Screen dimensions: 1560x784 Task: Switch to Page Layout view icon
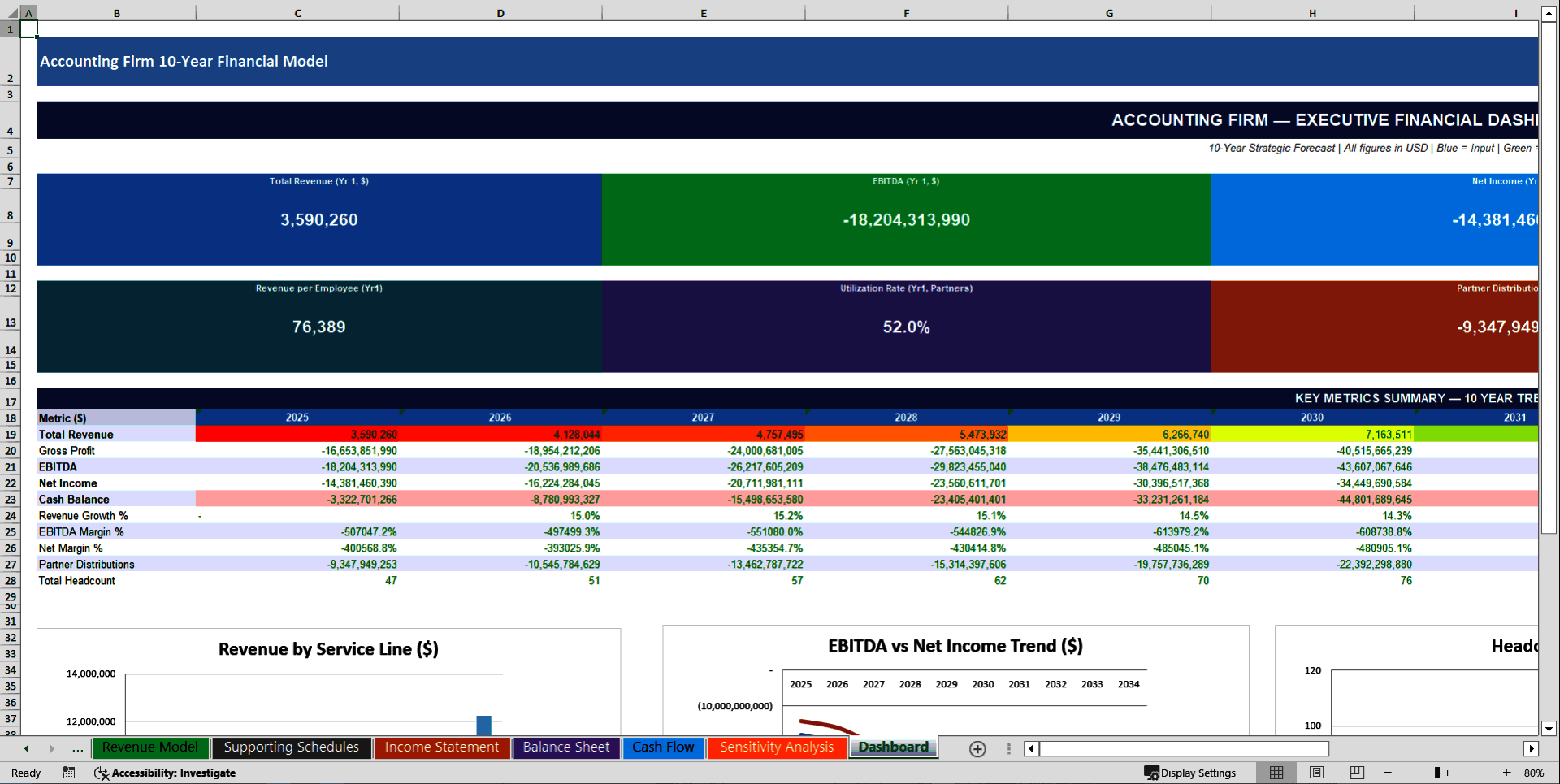point(1316,773)
